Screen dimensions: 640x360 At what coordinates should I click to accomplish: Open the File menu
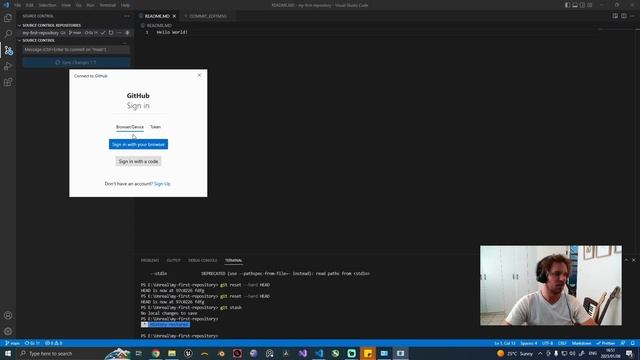pyautogui.click(x=18, y=5)
